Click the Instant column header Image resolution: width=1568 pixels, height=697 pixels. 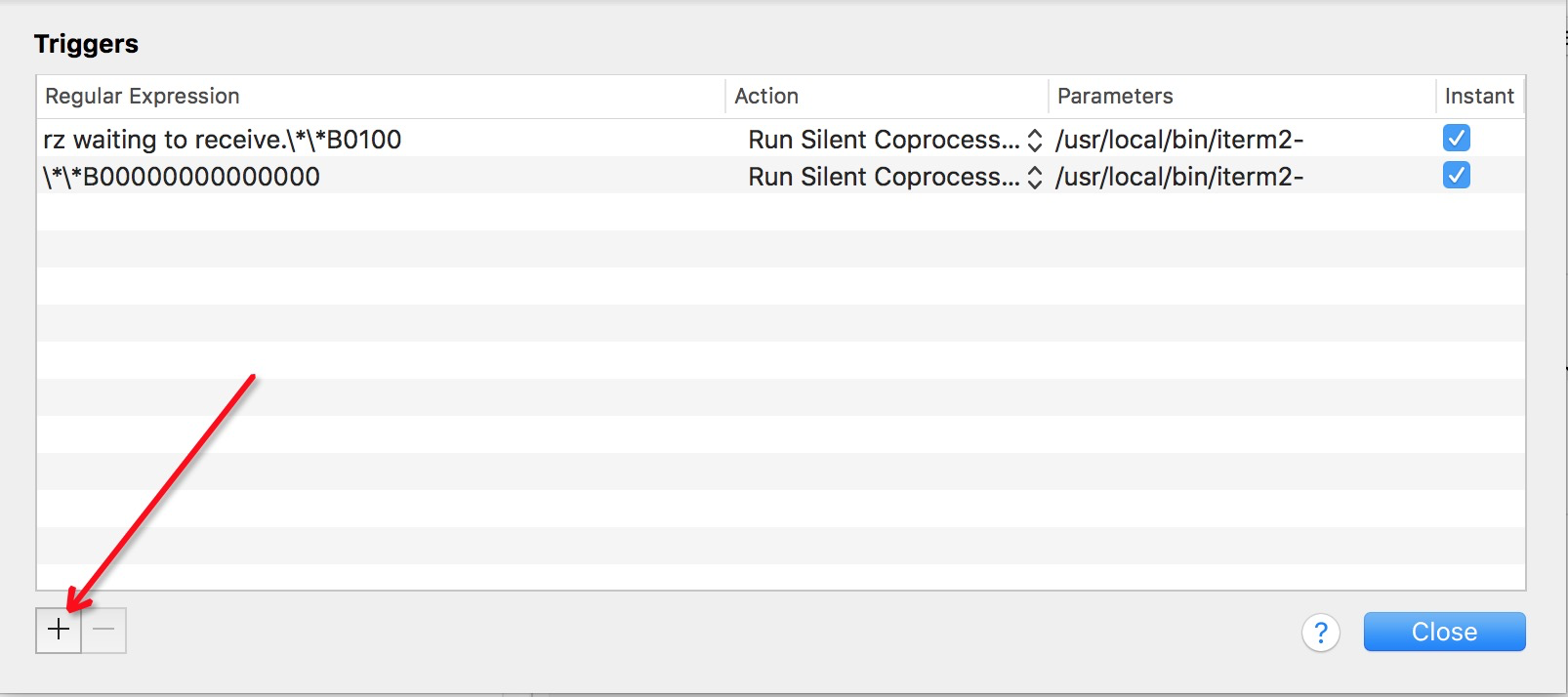click(x=1479, y=96)
